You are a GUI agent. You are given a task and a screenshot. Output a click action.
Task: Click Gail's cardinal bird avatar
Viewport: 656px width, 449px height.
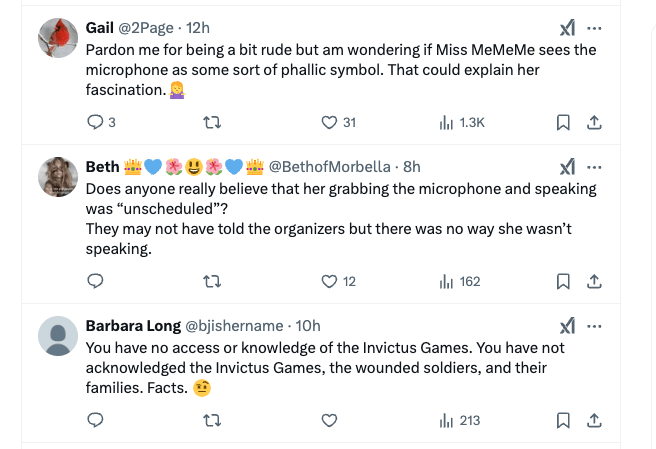[x=58, y=39]
